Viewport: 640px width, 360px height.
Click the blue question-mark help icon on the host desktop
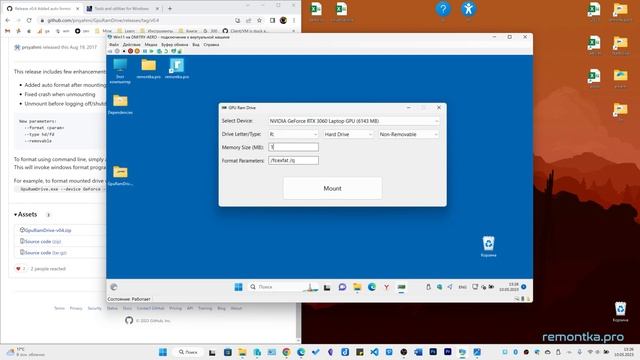click(x=443, y=9)
